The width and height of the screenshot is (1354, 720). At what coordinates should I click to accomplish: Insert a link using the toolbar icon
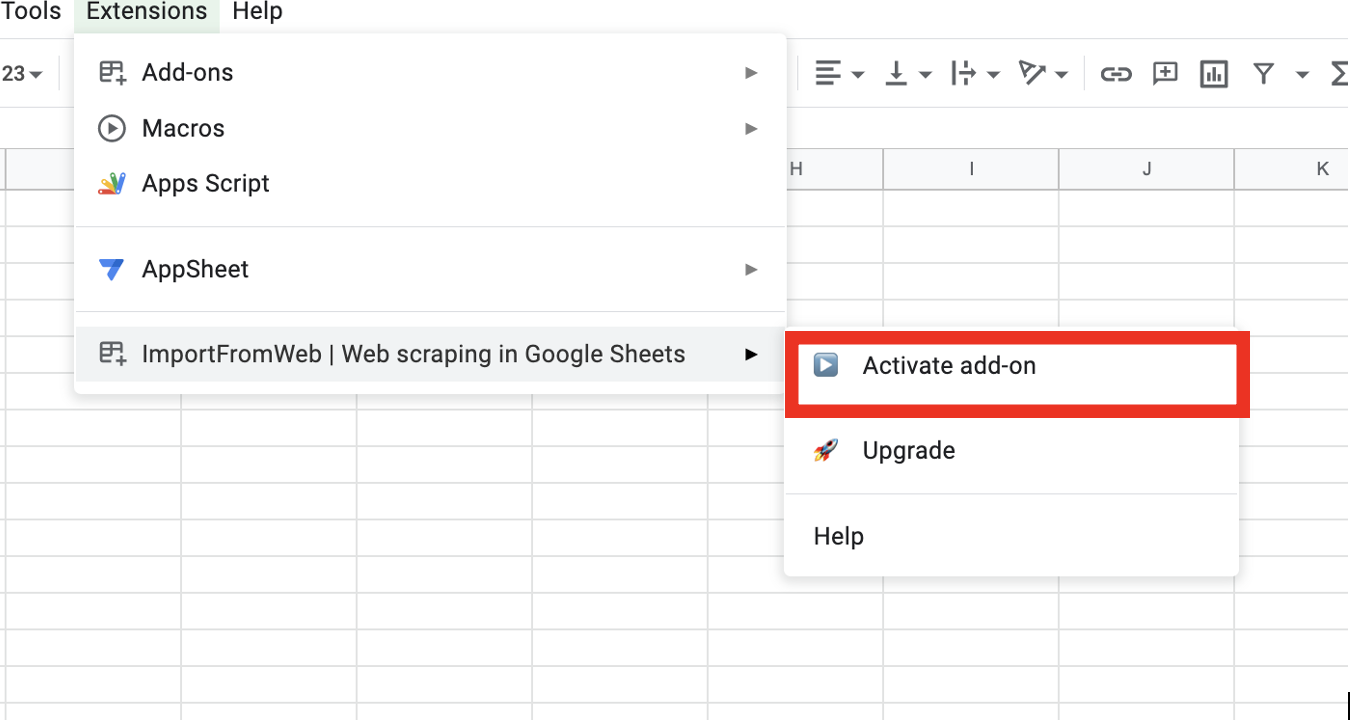(x=1115, y=73)
